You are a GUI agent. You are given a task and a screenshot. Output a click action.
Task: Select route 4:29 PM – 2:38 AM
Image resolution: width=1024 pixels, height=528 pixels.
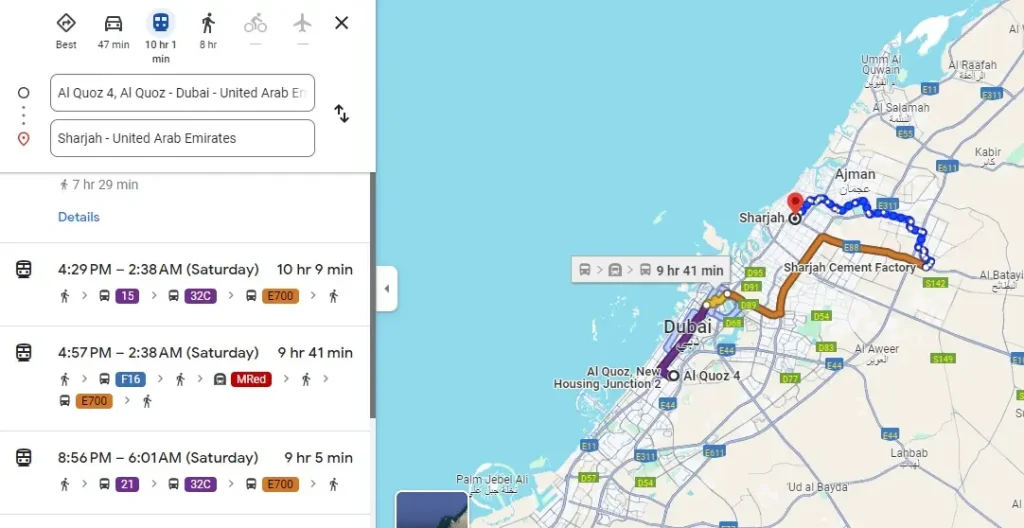pos(185,284)
